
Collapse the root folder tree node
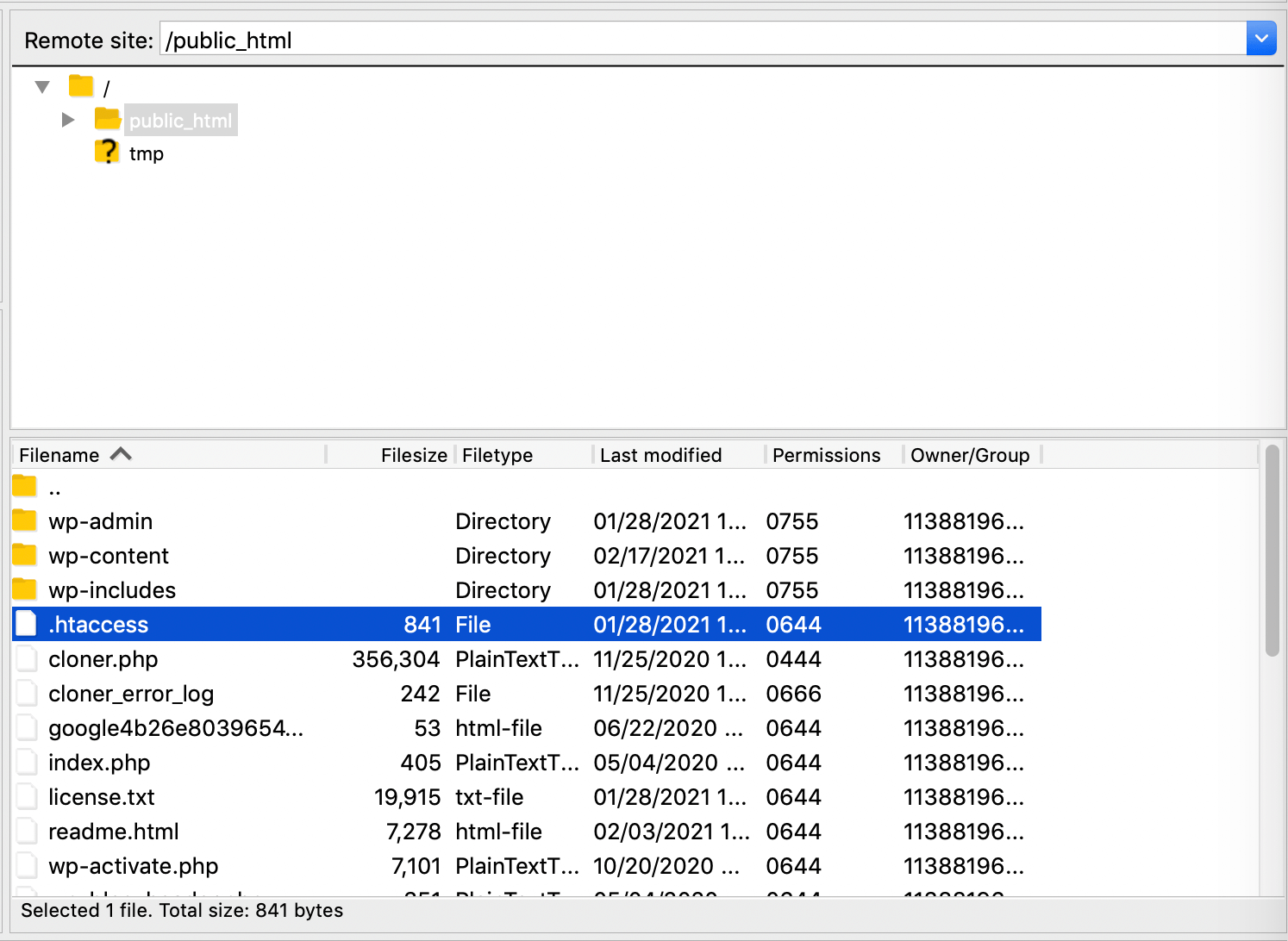tap(42, 87)
